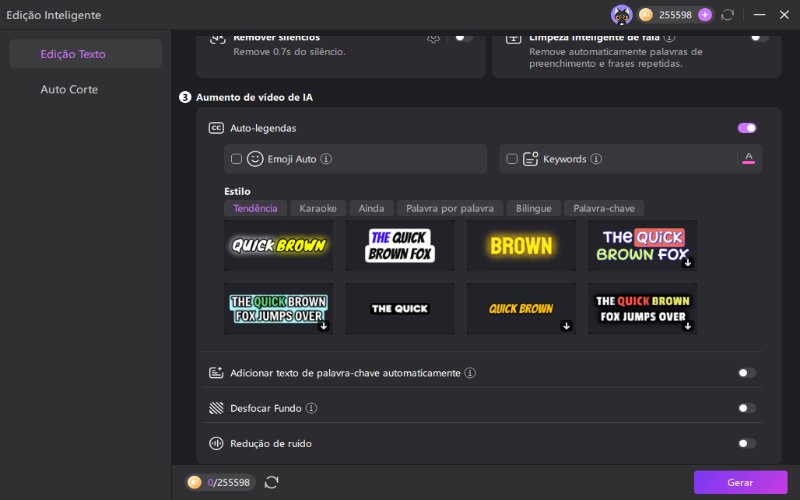800x500 pixels.
Task: Enable the Emoji Auto checkbox
Action: (236, 159)
